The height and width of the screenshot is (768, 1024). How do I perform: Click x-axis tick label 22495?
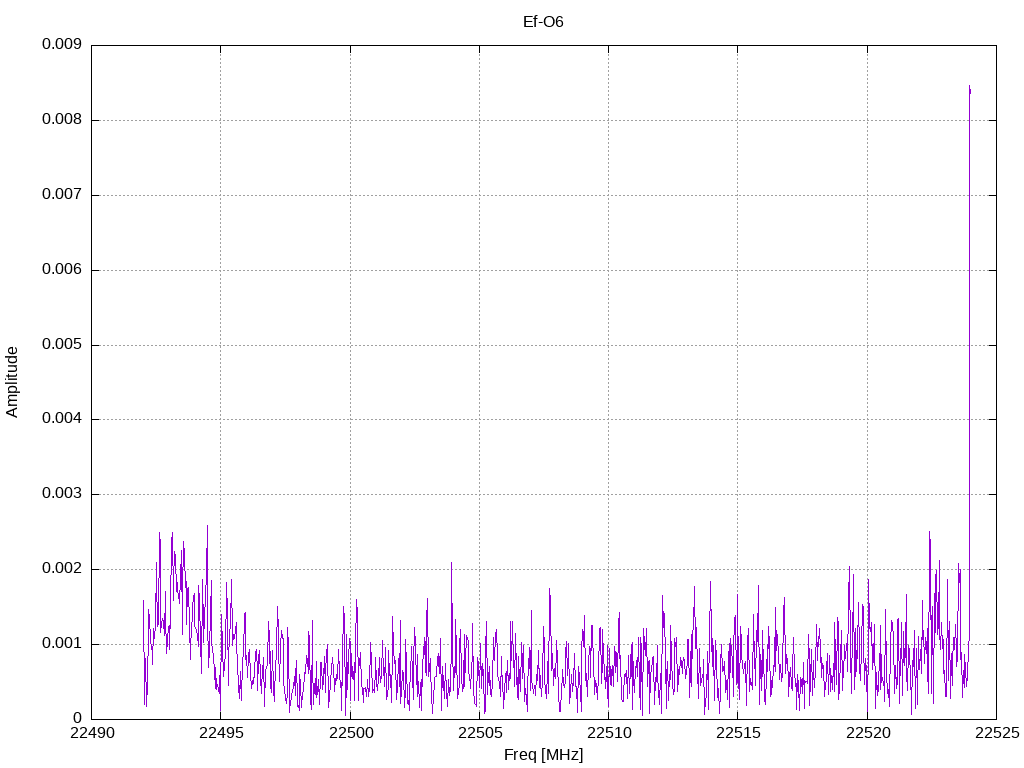[221, 733]
